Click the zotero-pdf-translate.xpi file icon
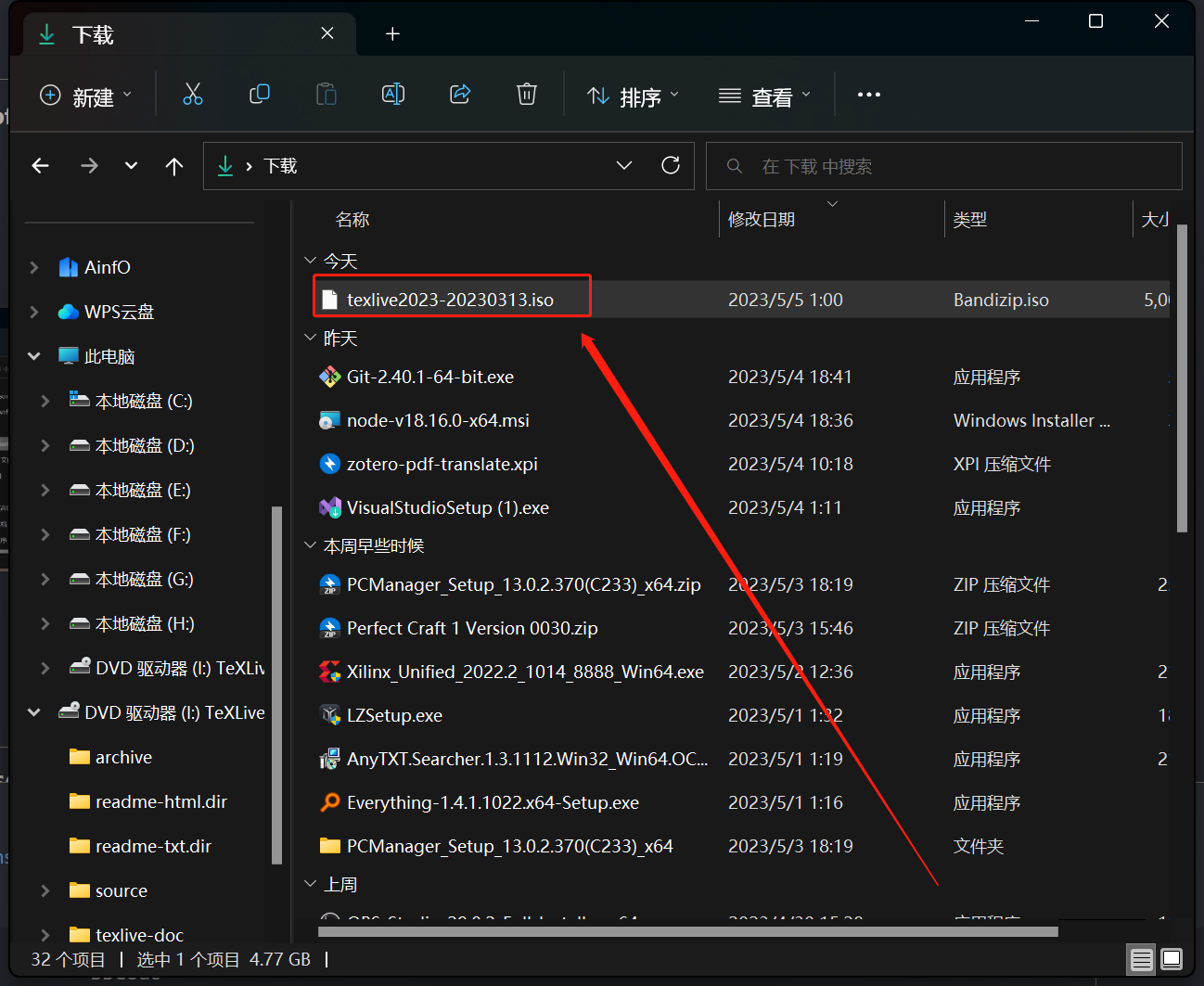 pos(329,464)
